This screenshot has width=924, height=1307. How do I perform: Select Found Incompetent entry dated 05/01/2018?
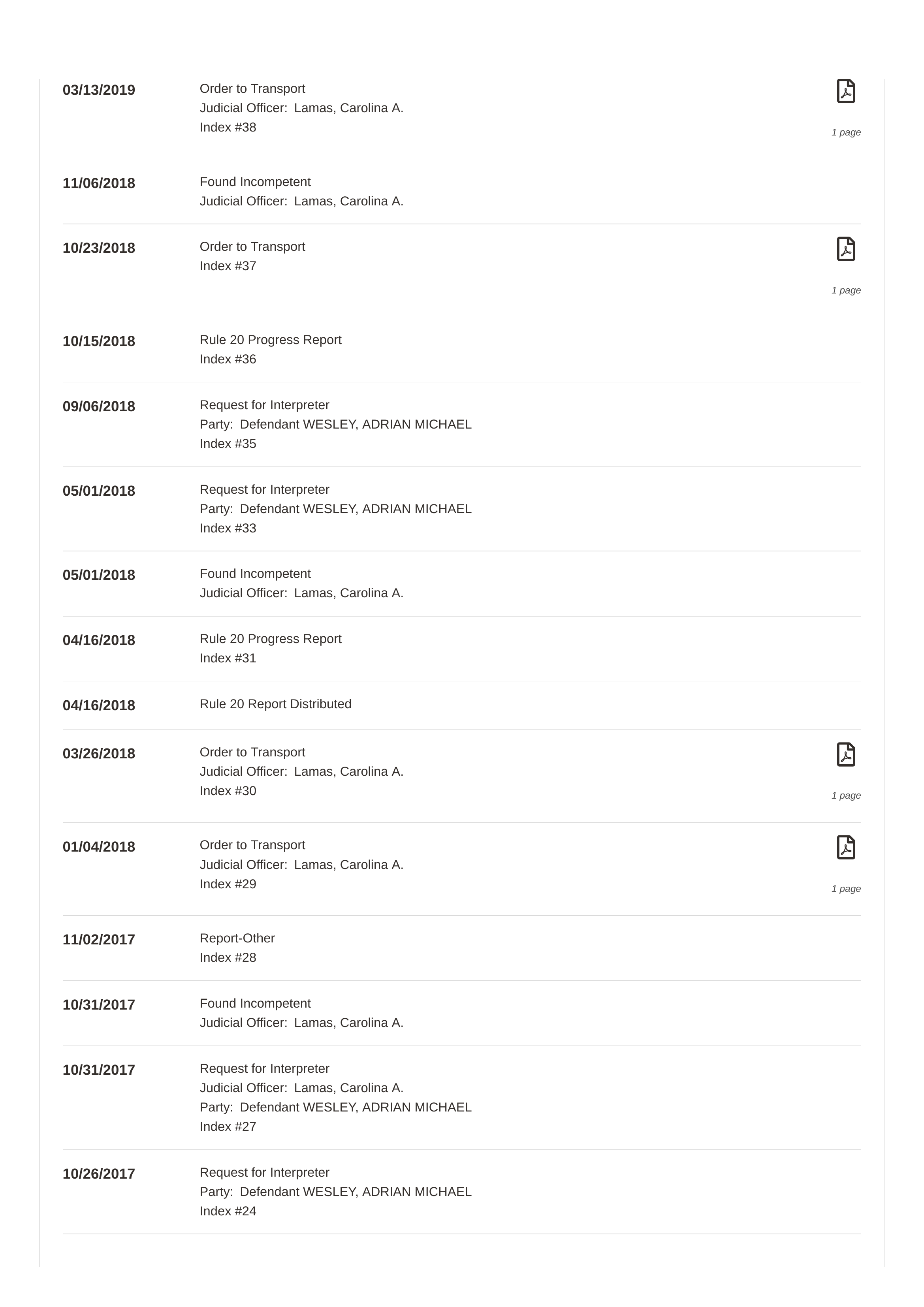point(462,583)
